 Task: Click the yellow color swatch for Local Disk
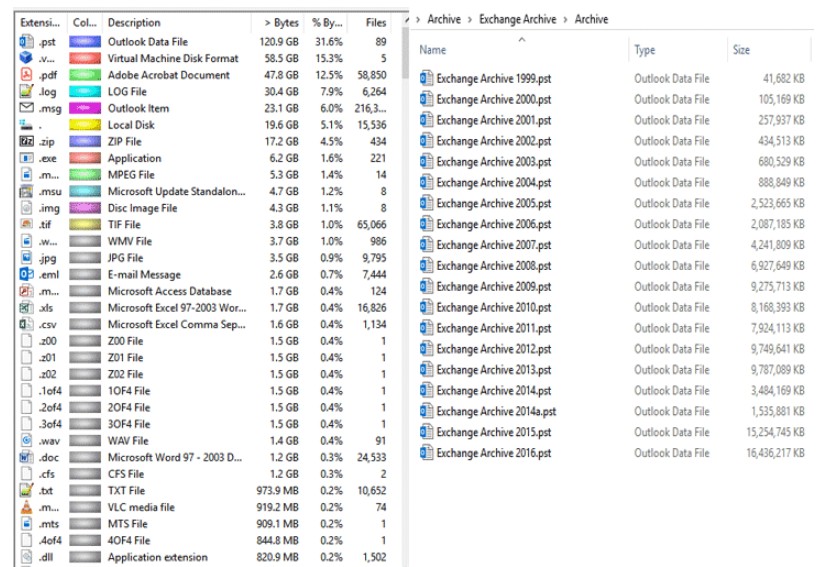(x=85, y=125)
